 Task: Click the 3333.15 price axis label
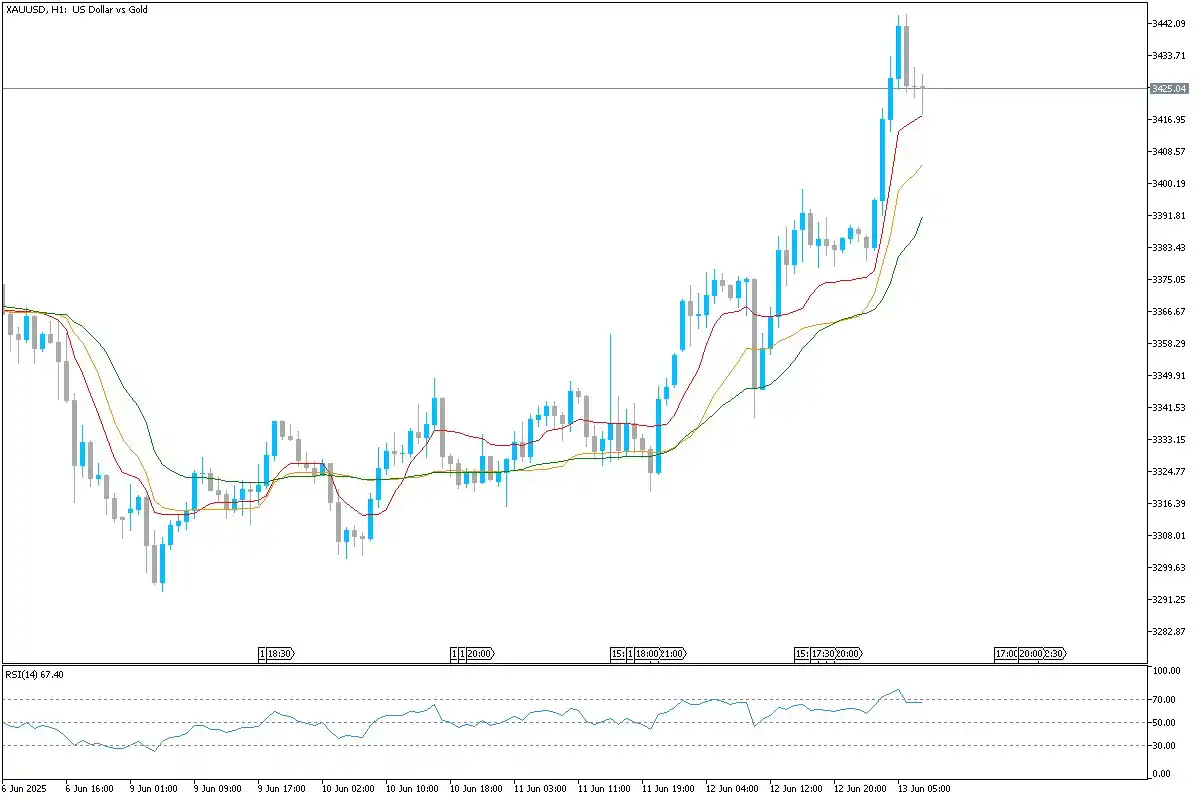(1167, 439)
